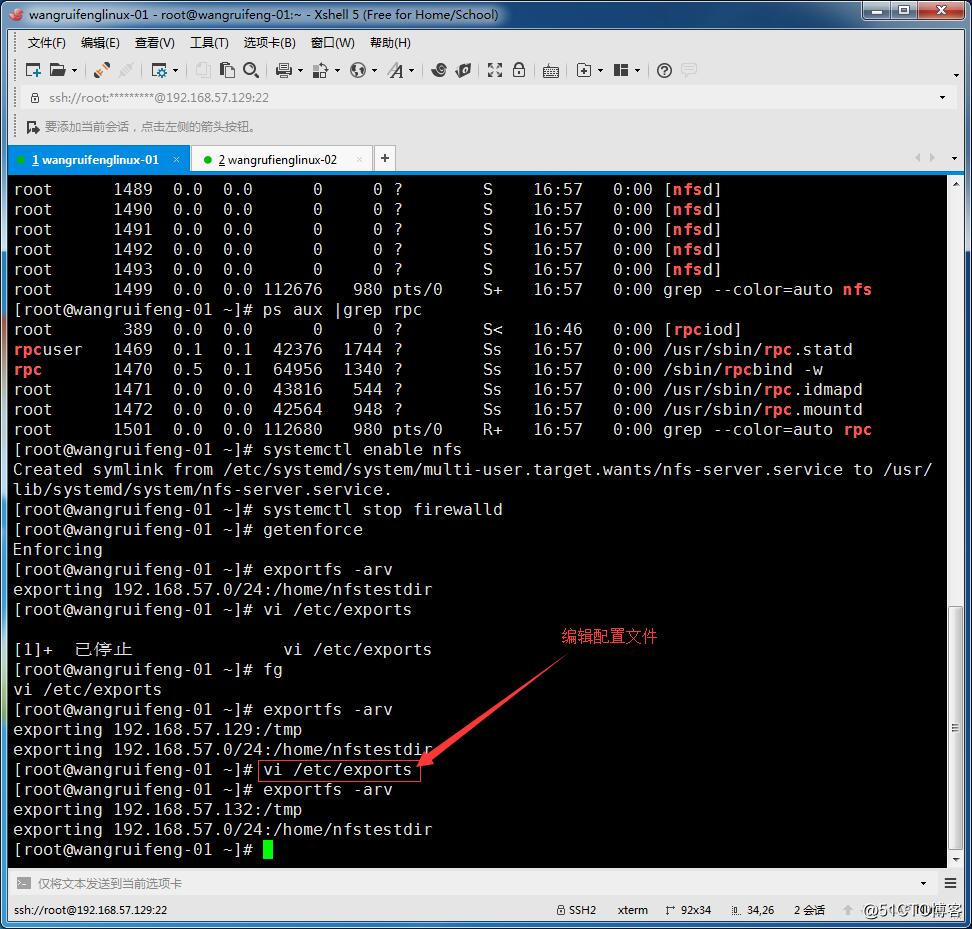Click the Help question-mark icon
The height and width of the screenshot is (929, 972).
[664, 70]
